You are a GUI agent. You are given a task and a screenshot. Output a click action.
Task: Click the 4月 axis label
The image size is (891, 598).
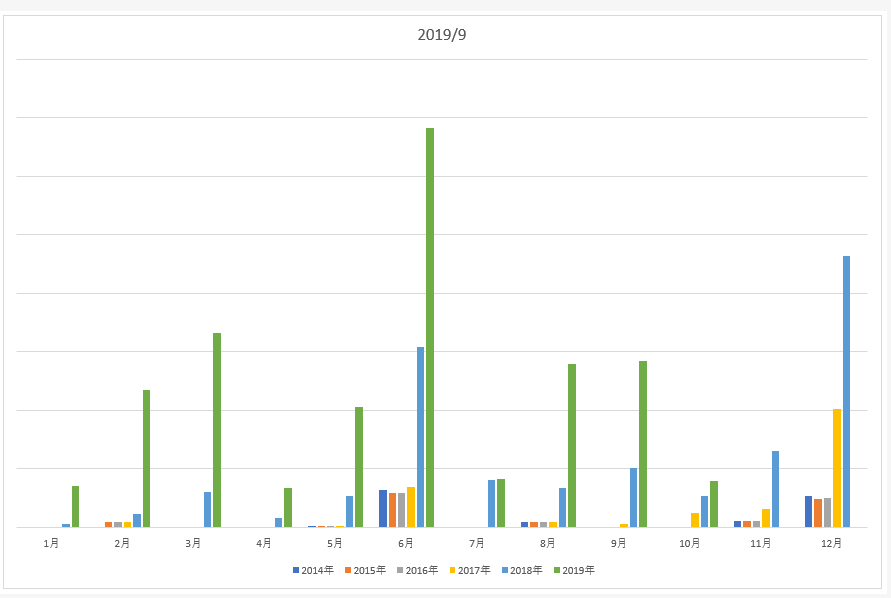point(264,543)
